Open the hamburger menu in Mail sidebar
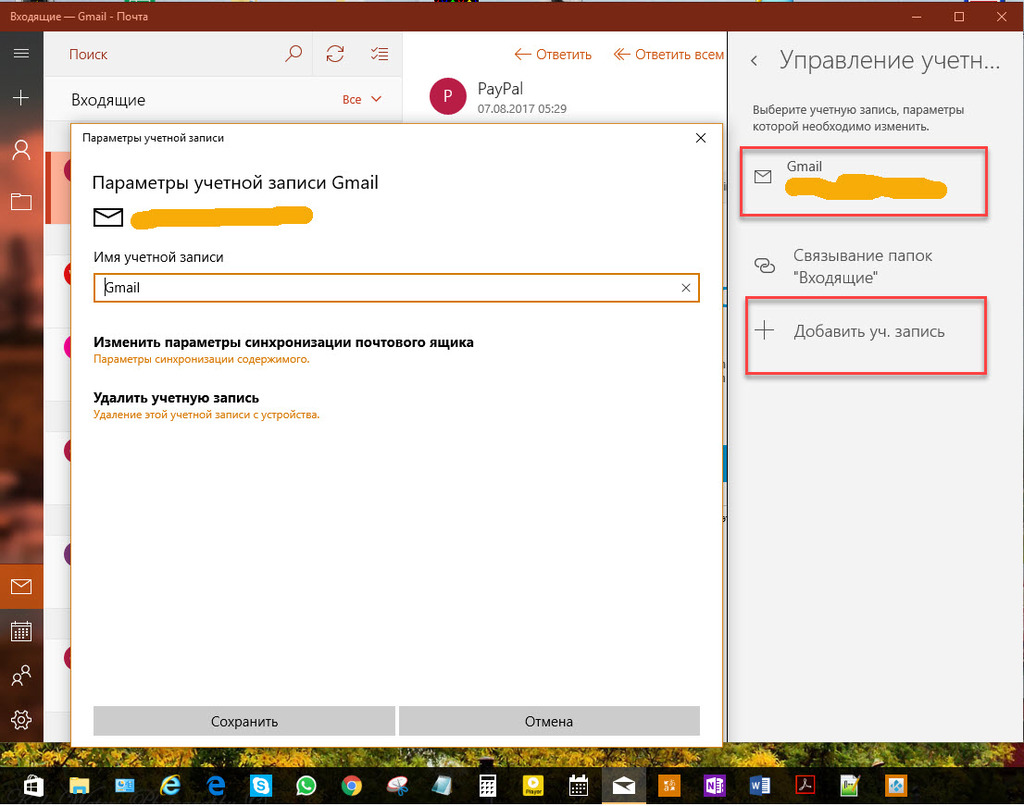1024x806 pixels. pyautogui.click(x=21, y=54)
